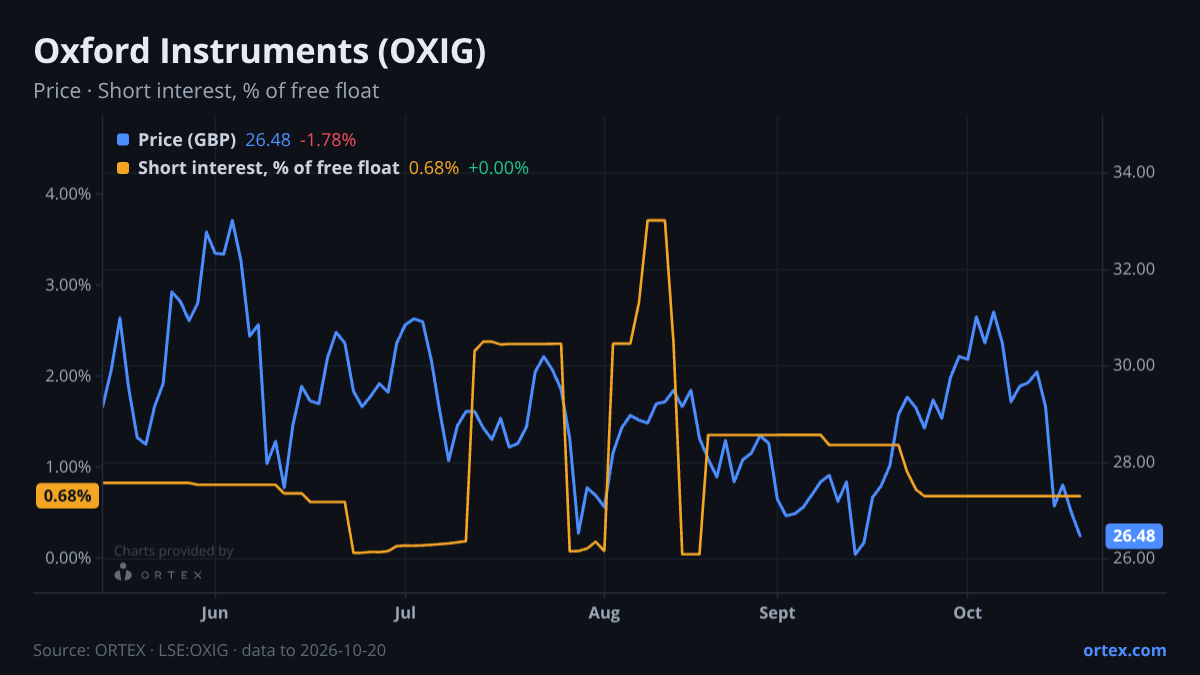
Task: Click the 26.00 right axis label
Action: click(x=1134, y=558)
